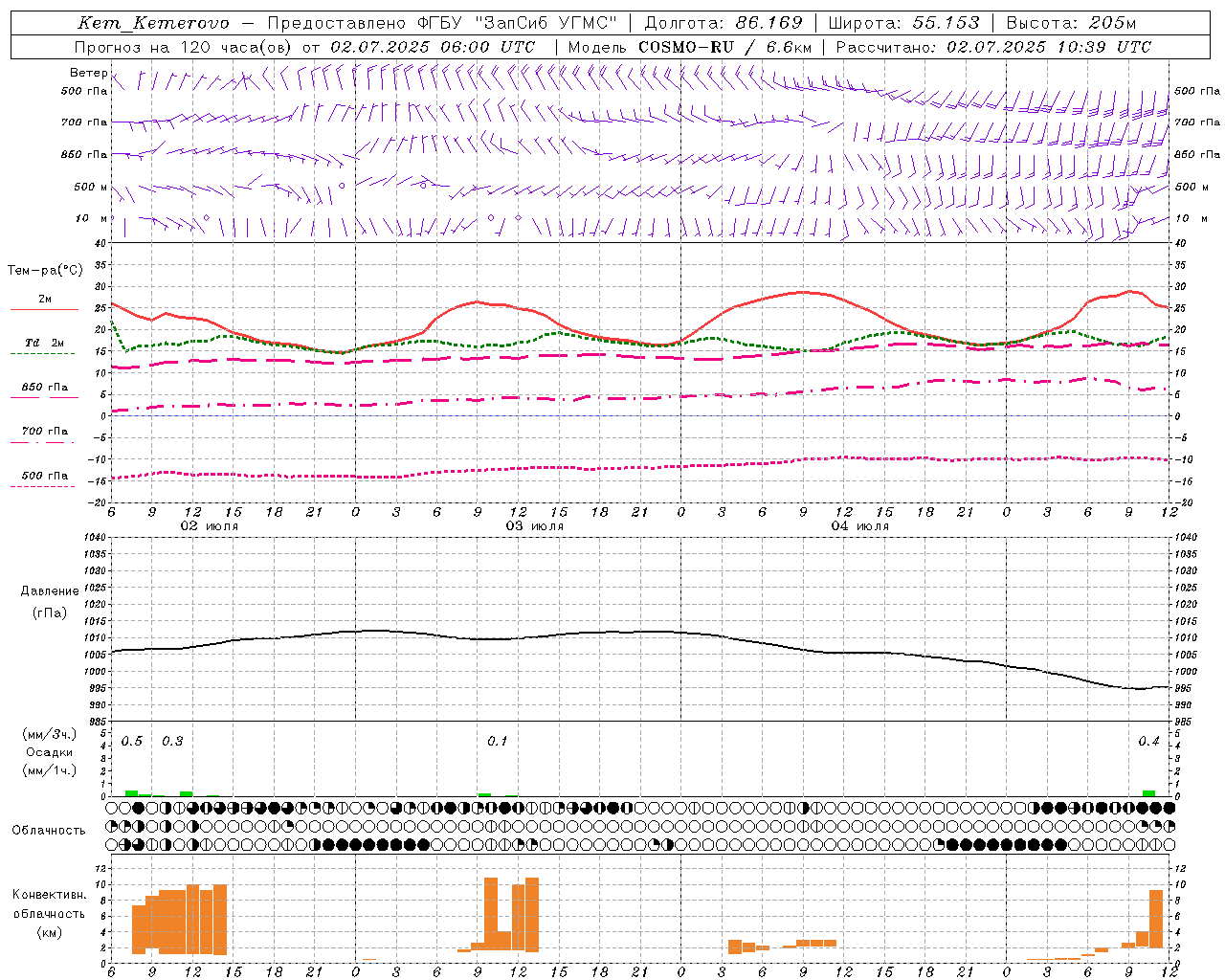Click the green dashed sample under 'Td 2м' legend
The image size is (1225, 980).
42,354
